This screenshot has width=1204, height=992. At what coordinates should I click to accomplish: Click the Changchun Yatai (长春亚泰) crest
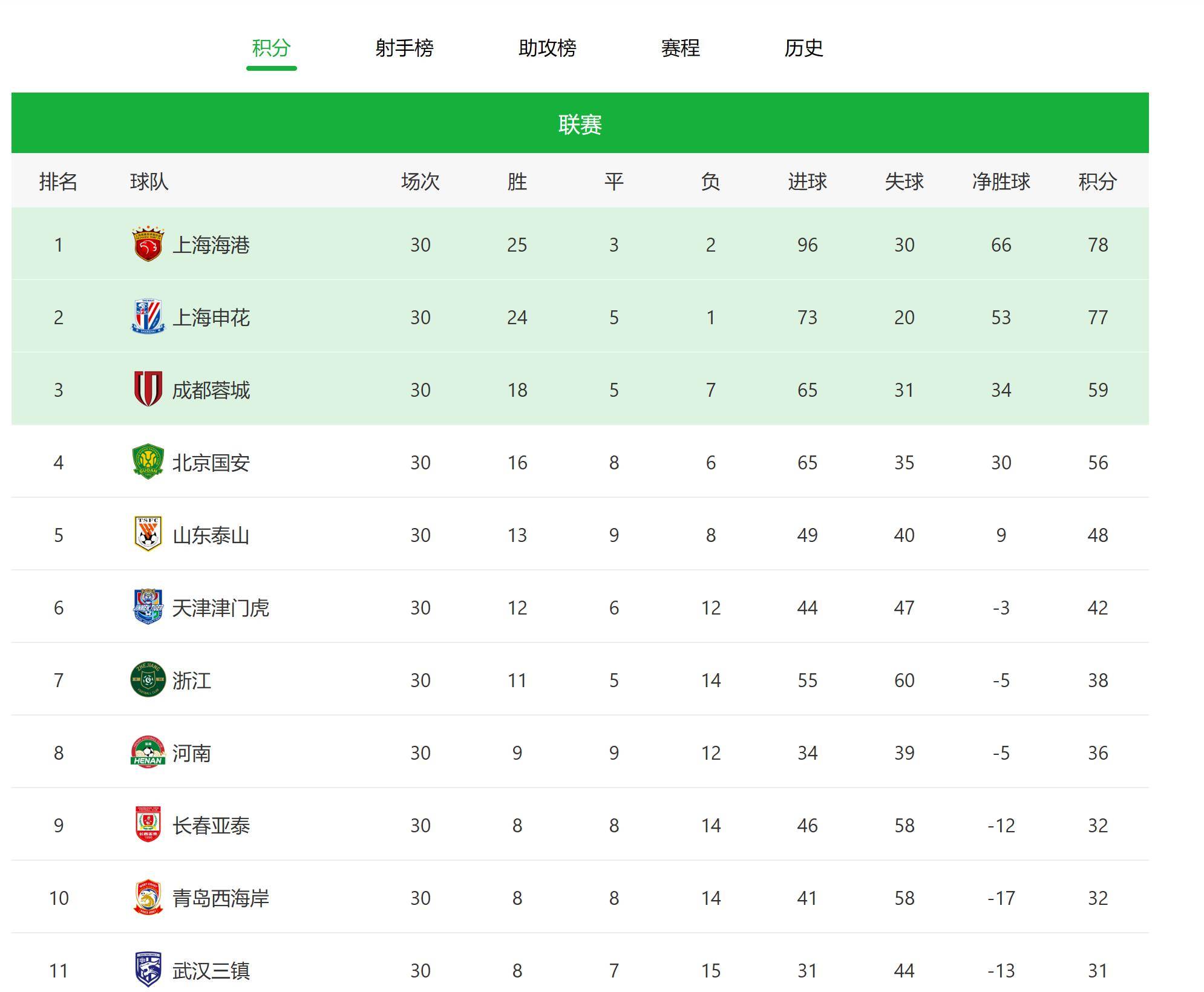pyautogui.click(x=148, y=824)
